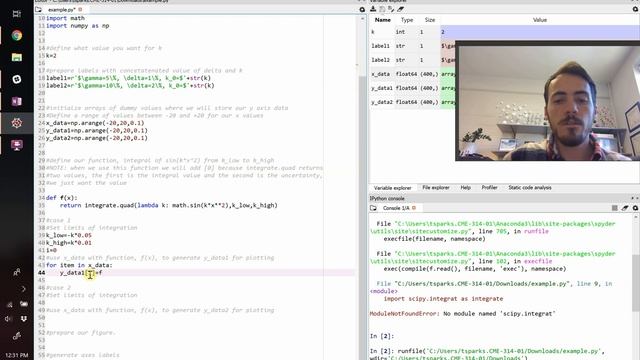Open the editor pane options gear

click(x=362, y=9)
